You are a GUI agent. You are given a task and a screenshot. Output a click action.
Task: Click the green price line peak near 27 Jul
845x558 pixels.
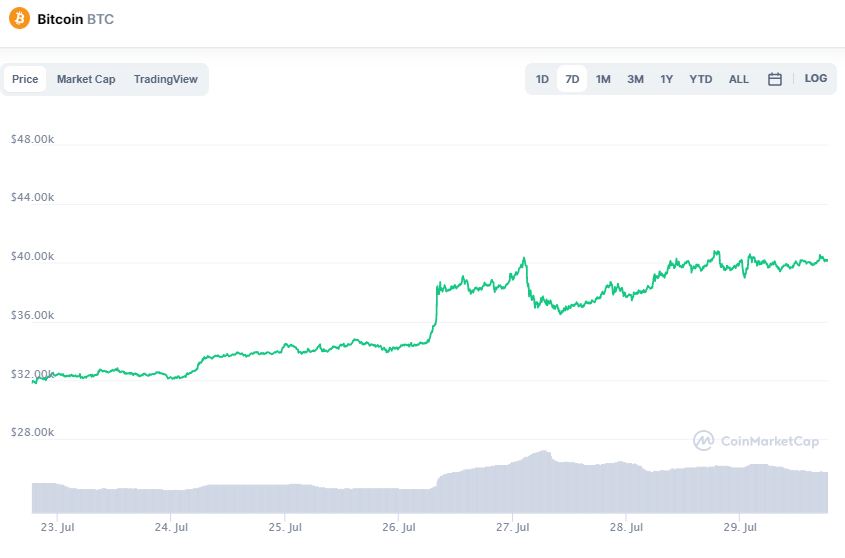(524, 259)
